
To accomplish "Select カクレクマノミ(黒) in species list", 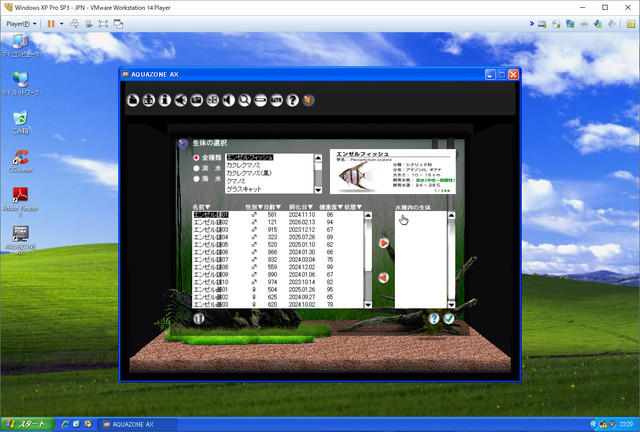I will point(270,173).
